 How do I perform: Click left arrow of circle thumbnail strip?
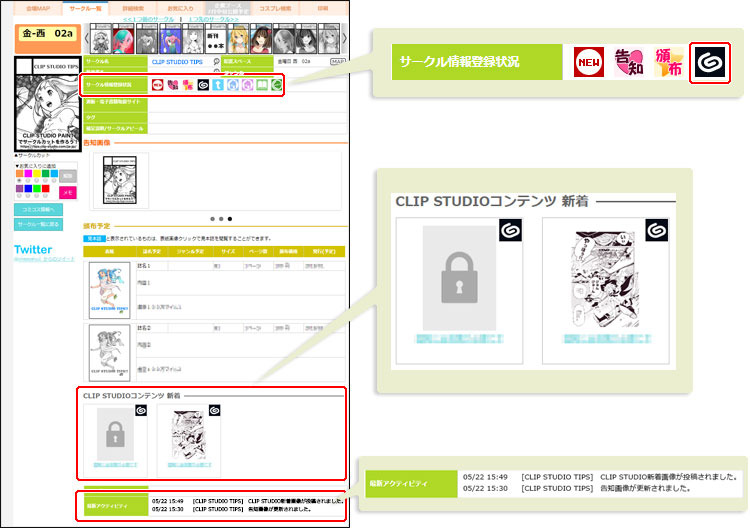[x=87, y=38]
